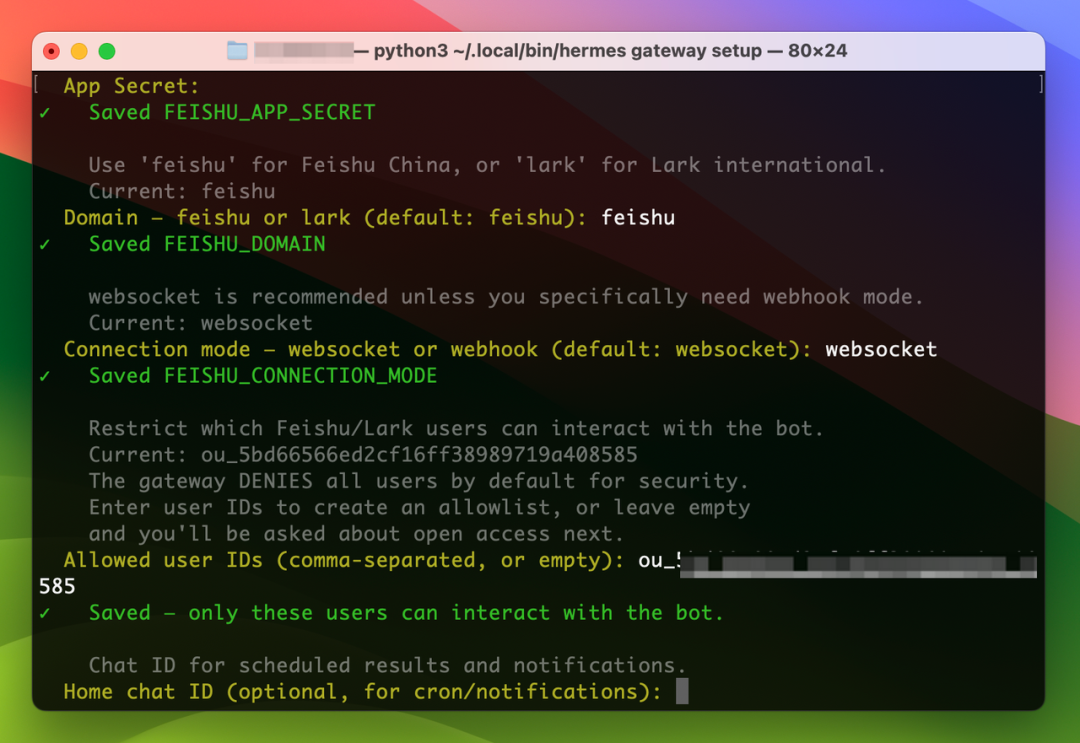
Task: Minimize the terminal with the yellow button
Action: pos(79,51)
